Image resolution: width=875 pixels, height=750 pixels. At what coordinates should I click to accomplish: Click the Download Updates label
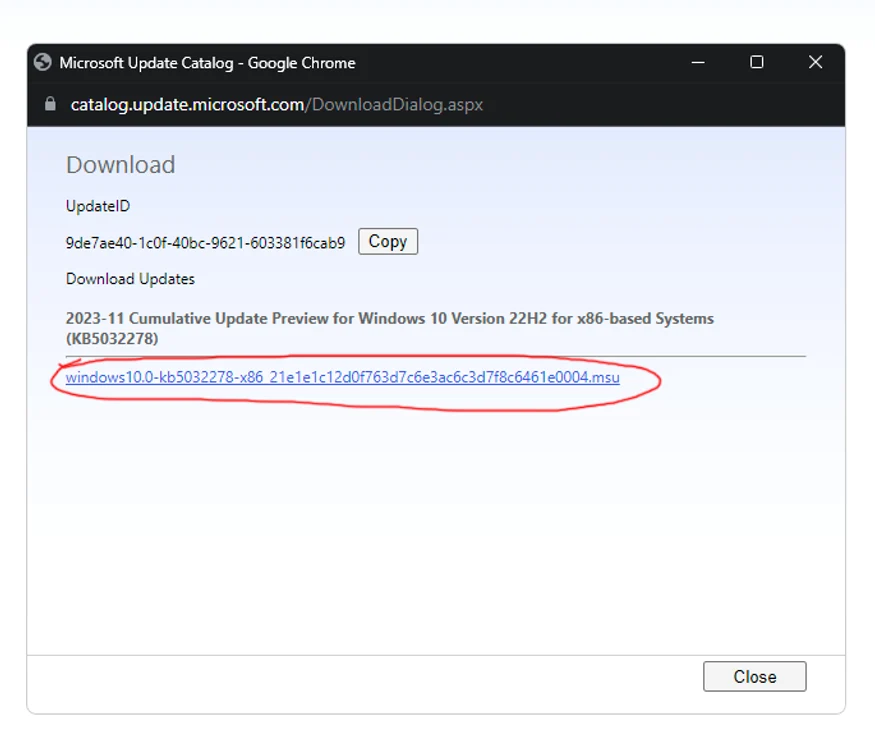(130, 279)
